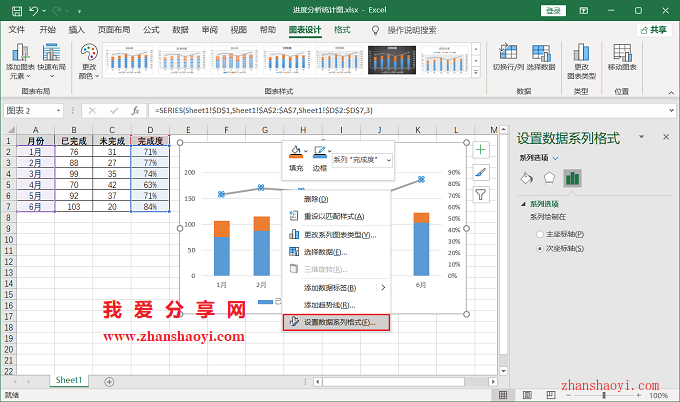Click zoom out minus button
The image size is (680, 402).
569,395
